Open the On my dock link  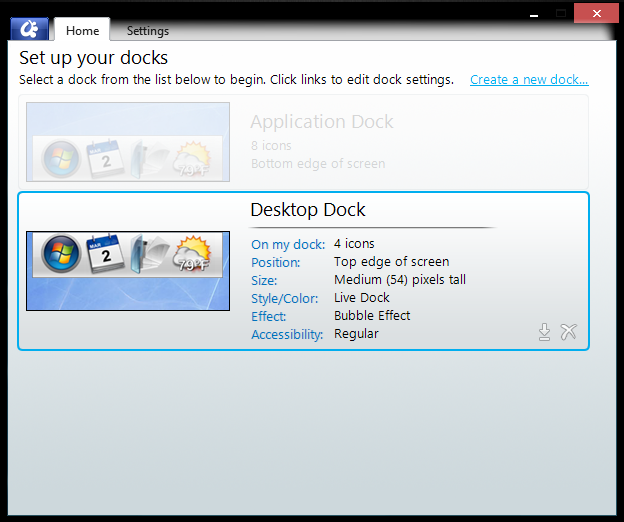click(x=288, y=244)
